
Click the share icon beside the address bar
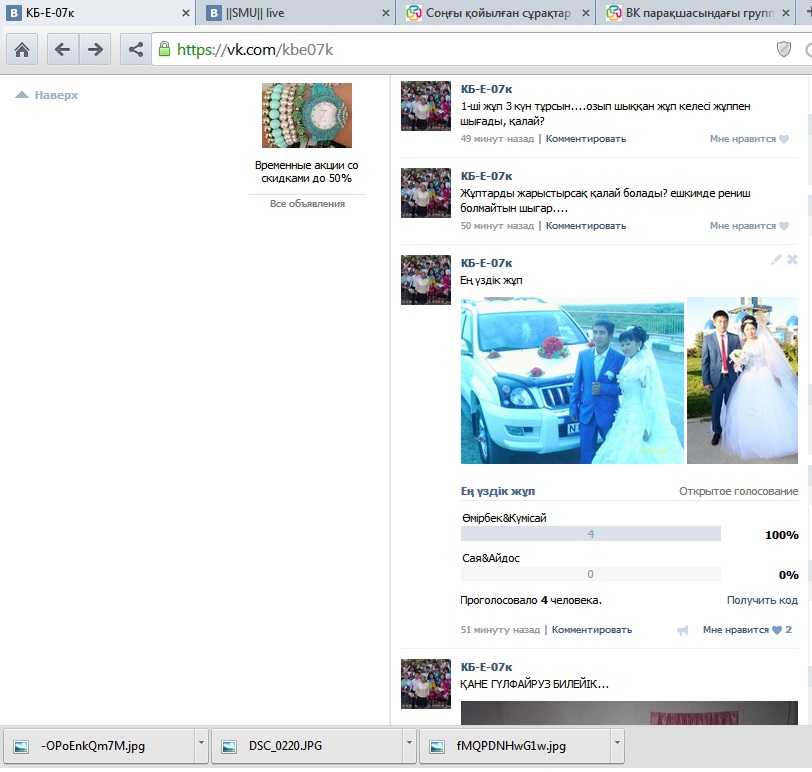click(135, 49)
